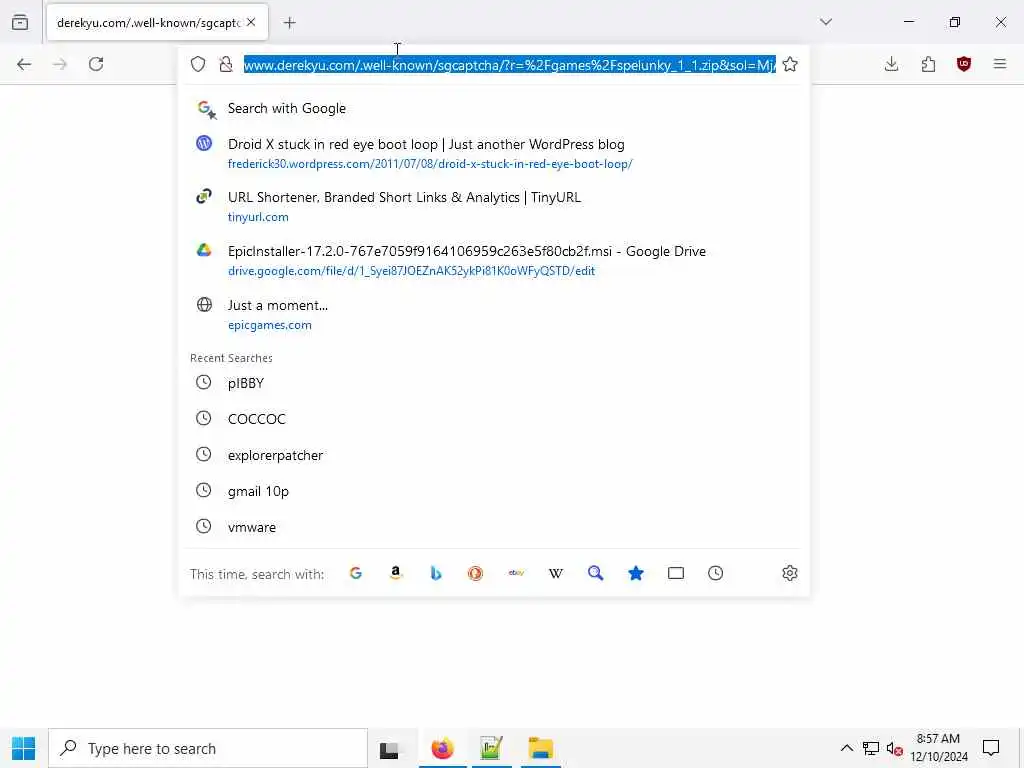Show hidden system tray icons
Image resolution: width=1024 pixels, height=768 pixels.
(x=846, y=748)
